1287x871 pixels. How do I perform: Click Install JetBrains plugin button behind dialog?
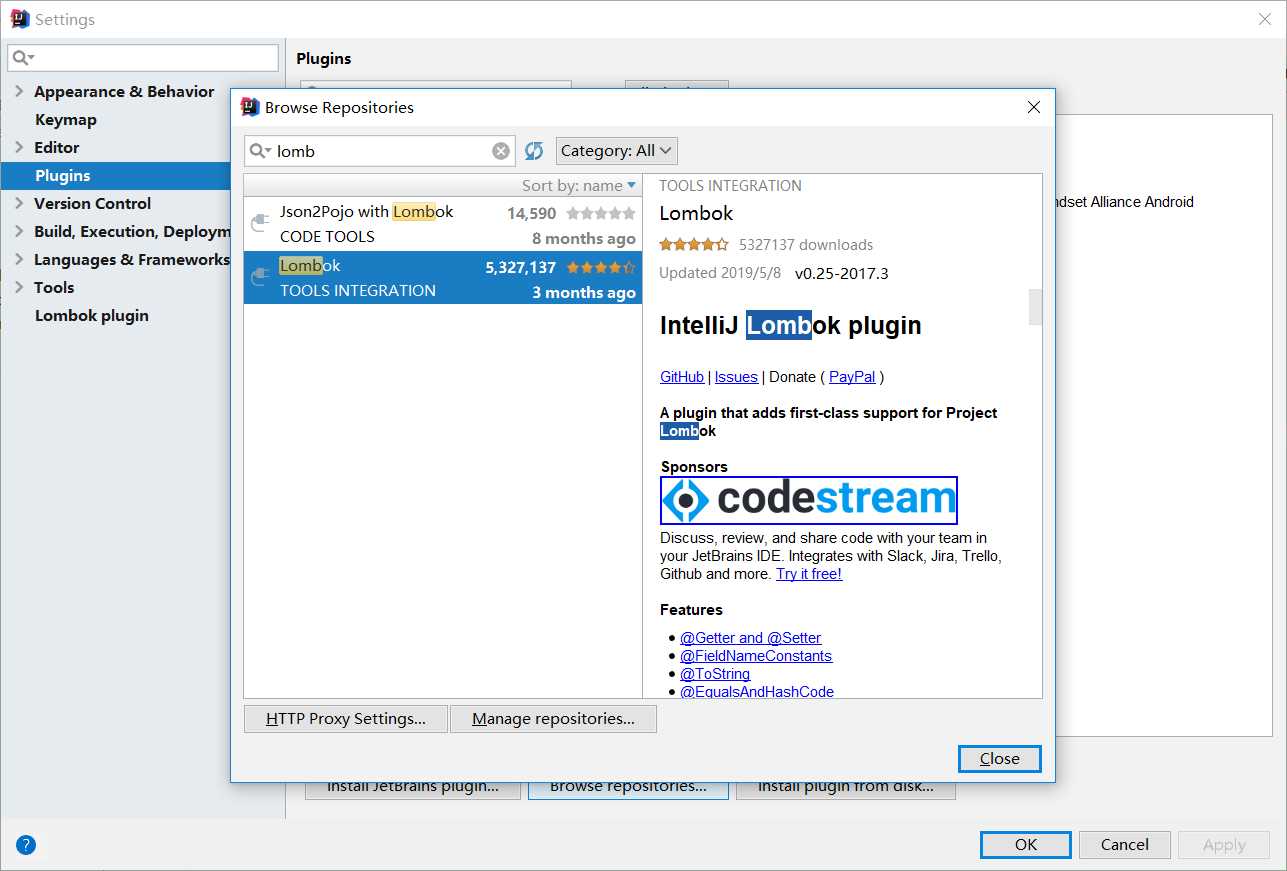[413, 789]
